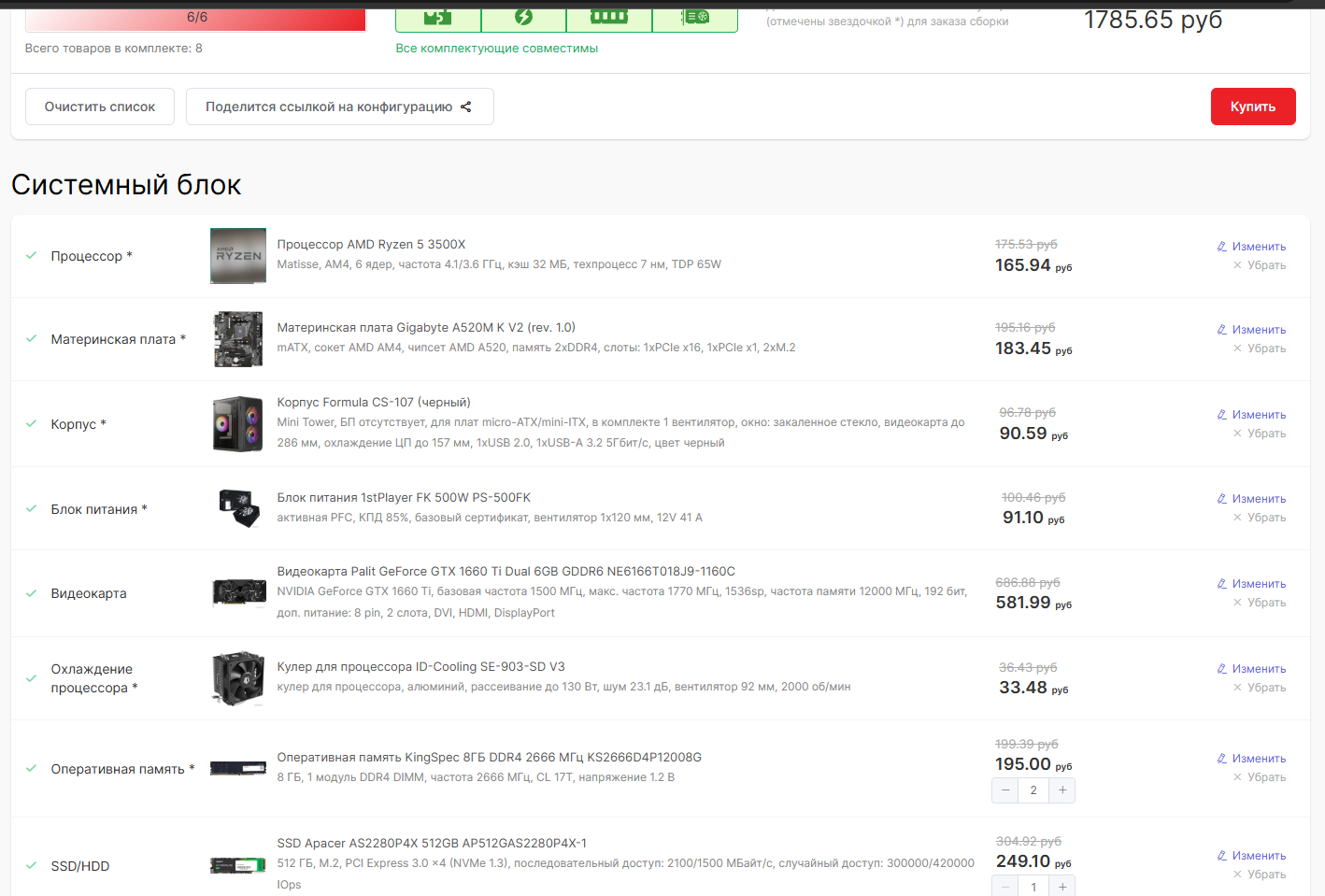Open Материнская плата Gigabyte A520M K V2 link
Image resolution: width=1325 pixels, height=896 pixels.
[426, 327]
